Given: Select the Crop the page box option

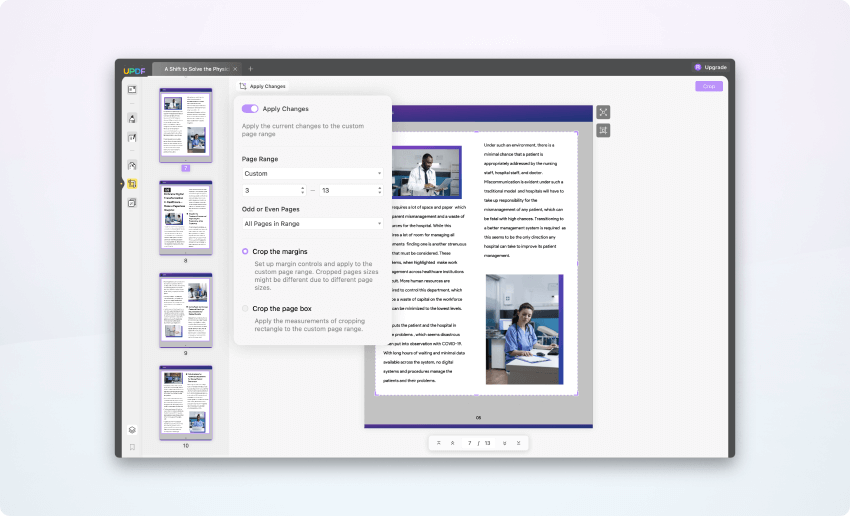Looking at the screenshot, I should 245,308.
